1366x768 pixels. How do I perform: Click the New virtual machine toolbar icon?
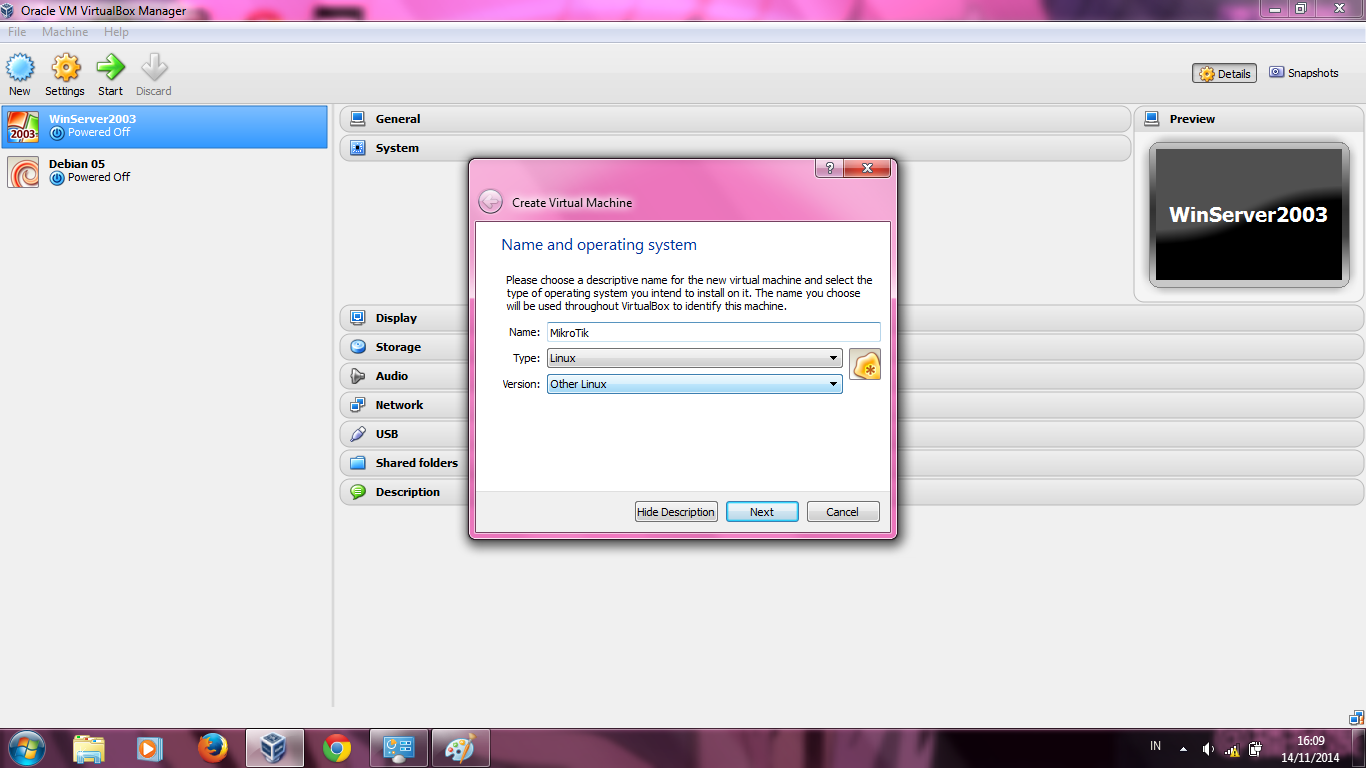20,68
